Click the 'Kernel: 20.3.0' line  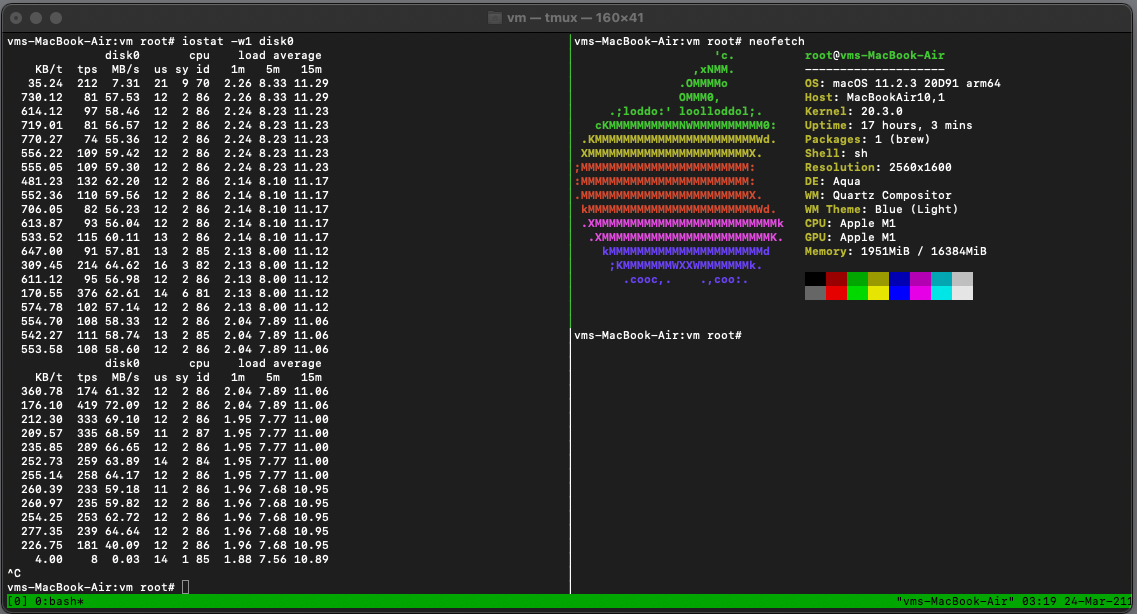[853, 112]
